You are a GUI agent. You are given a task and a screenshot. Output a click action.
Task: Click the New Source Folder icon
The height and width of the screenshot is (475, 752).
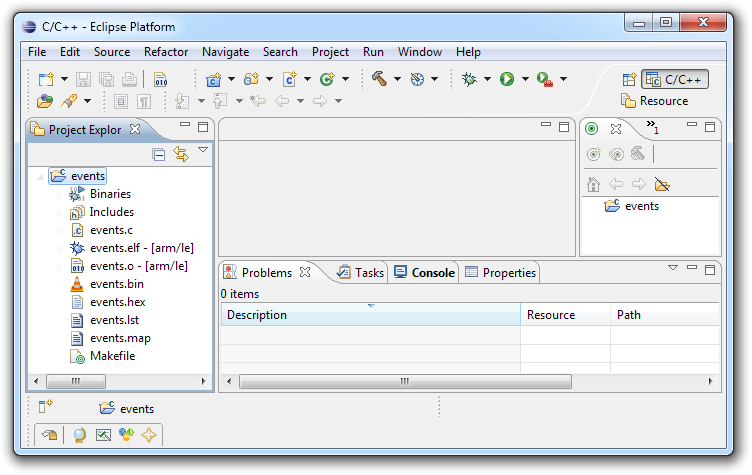click(x=251, y=79)
